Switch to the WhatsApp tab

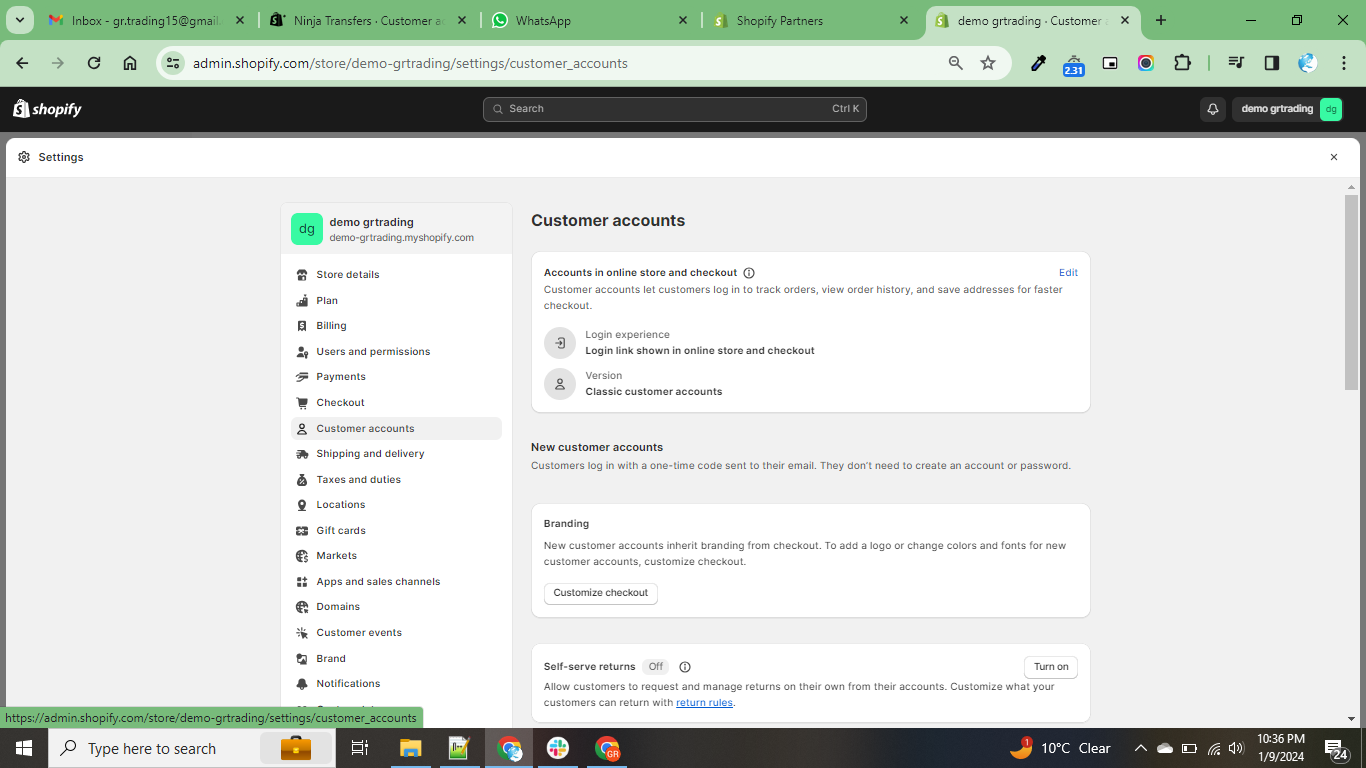click(x=590, y=20)
